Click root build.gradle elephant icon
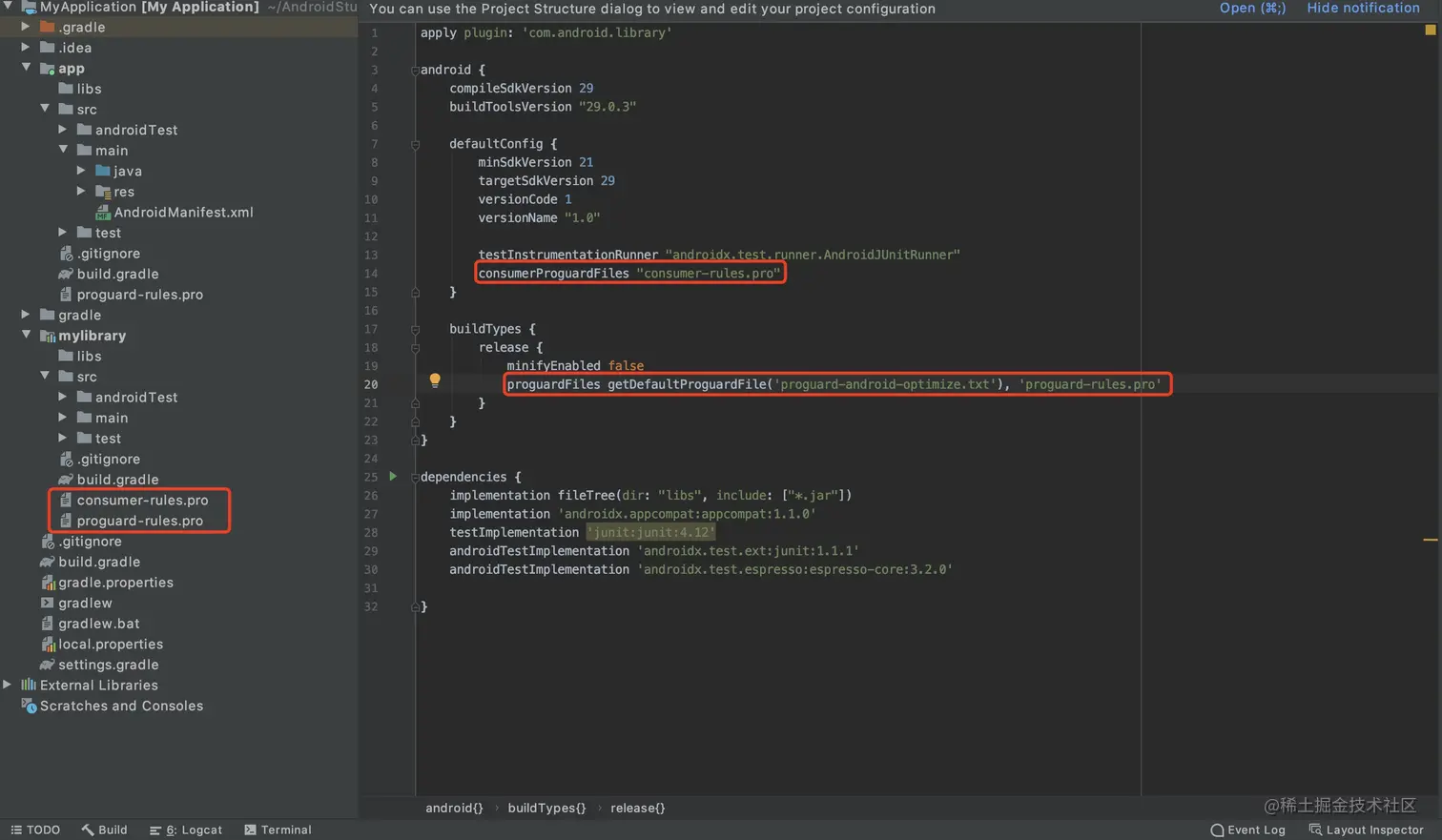 47,562
